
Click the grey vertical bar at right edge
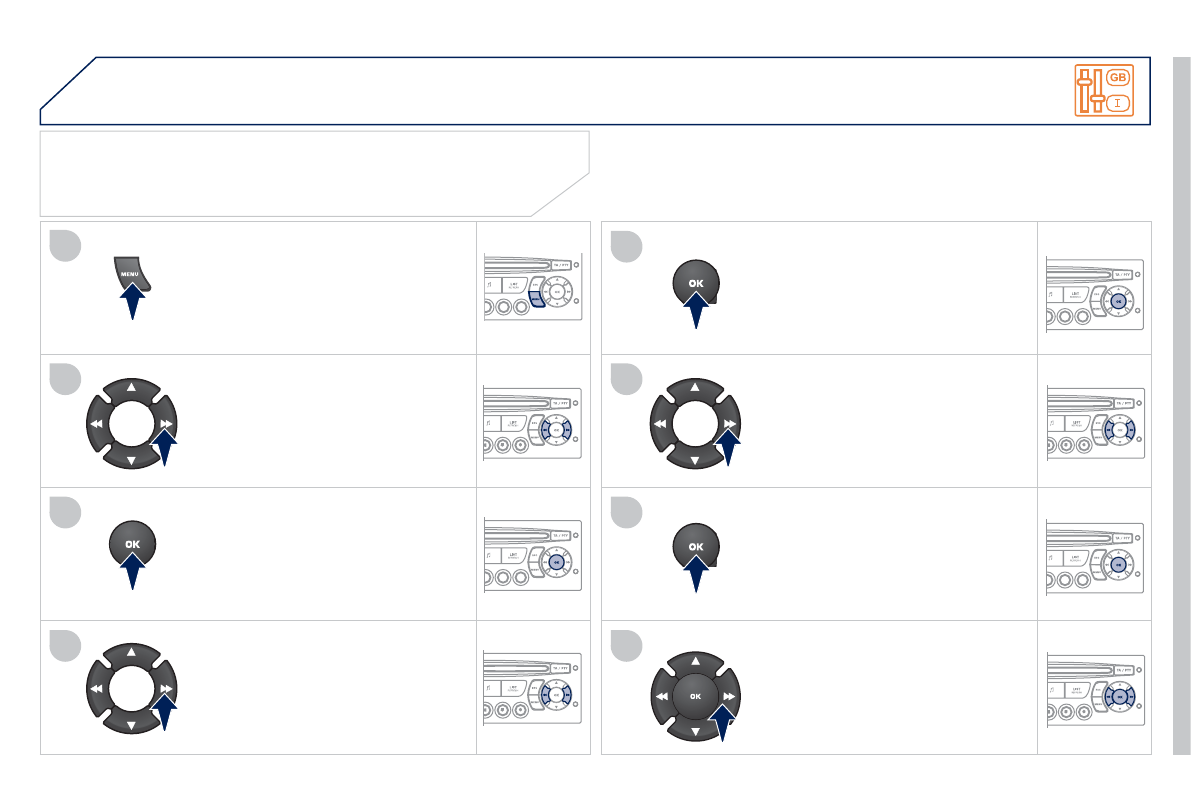(x=1182, y=404)
